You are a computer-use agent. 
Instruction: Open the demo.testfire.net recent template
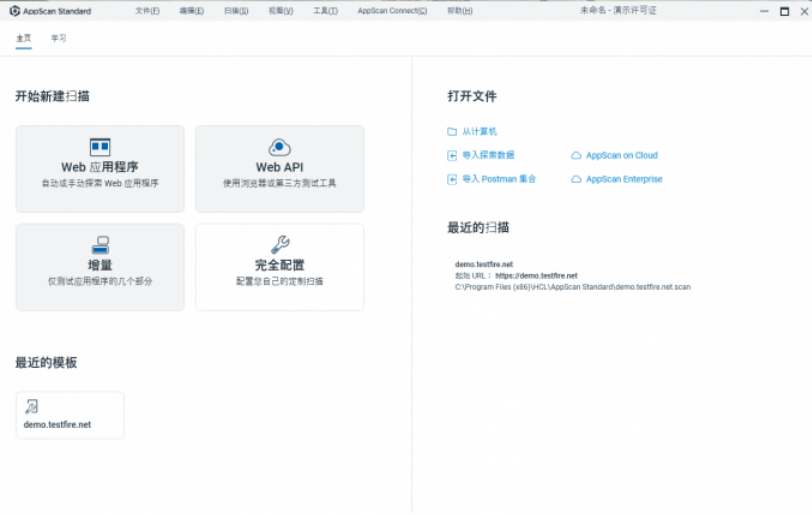tap(70, 415)
